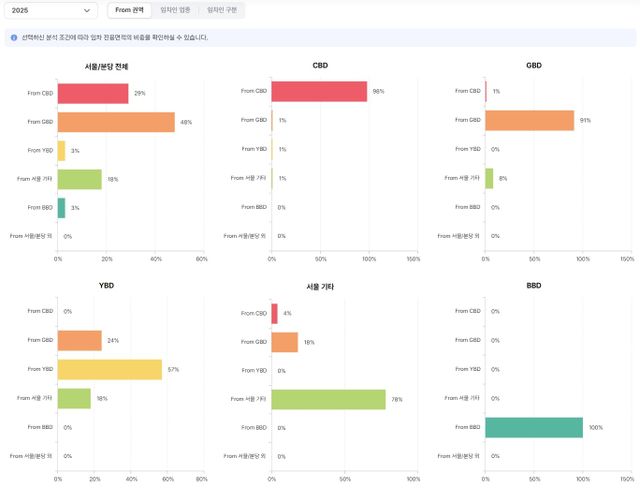This screenshot has width=640, height=488.
Task: Click the red 29% bar in 서울/분당 전체 chart
Action: 93,93
